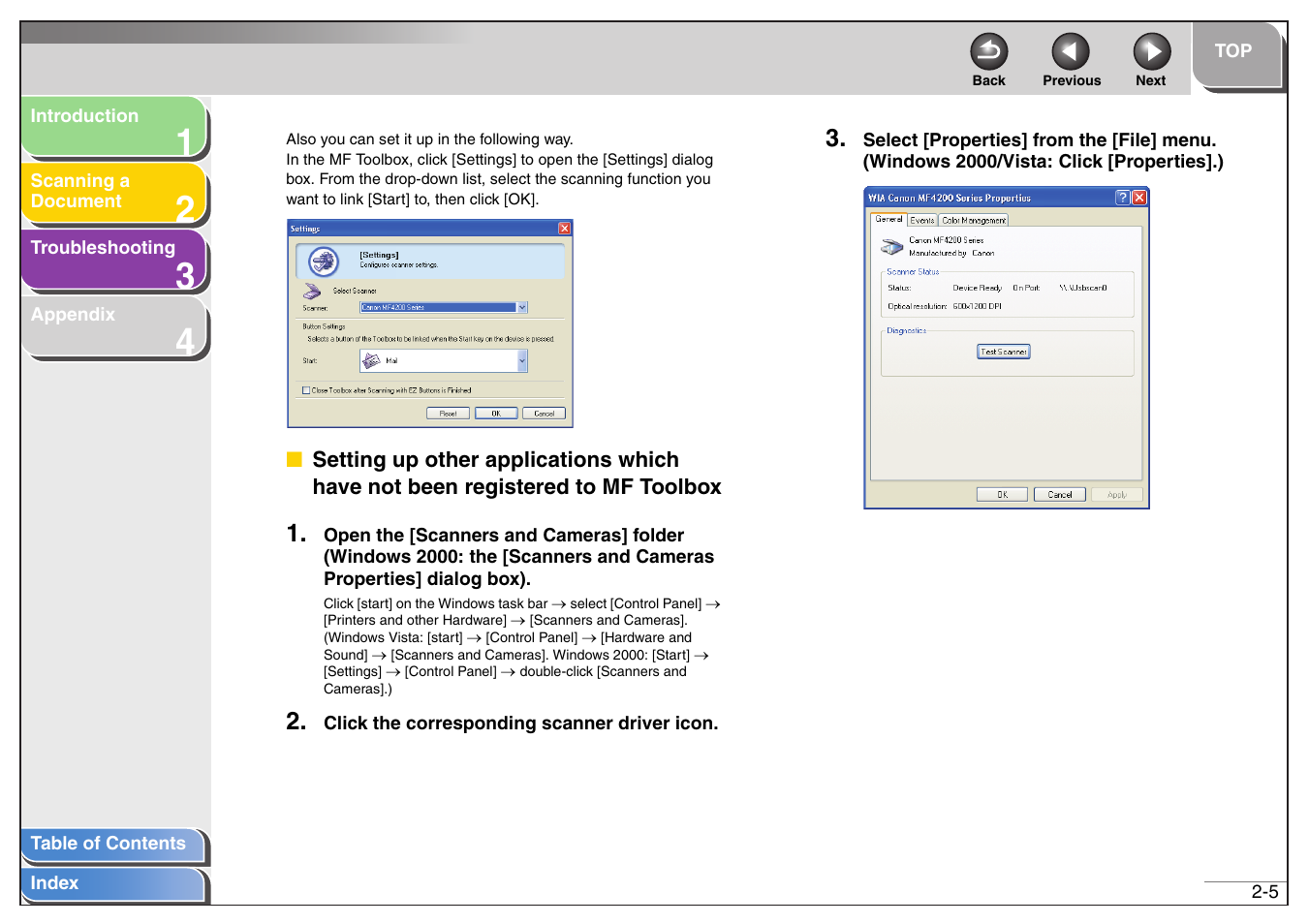Close the WIA Properties dialog
This screenshot has width=1309, height=924.
[x=1139, y=198]
